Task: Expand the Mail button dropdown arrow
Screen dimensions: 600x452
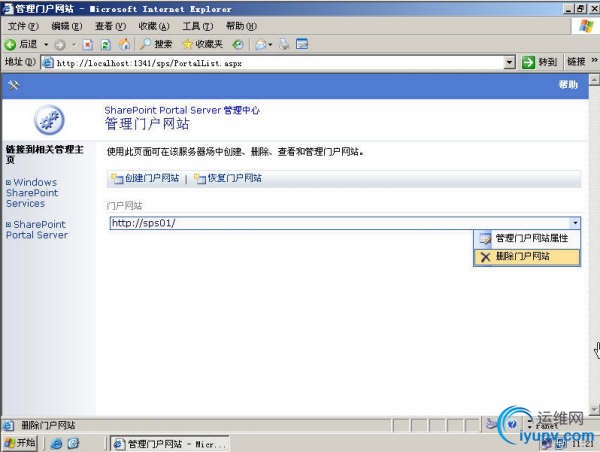Action: click(x=270, y=45)
